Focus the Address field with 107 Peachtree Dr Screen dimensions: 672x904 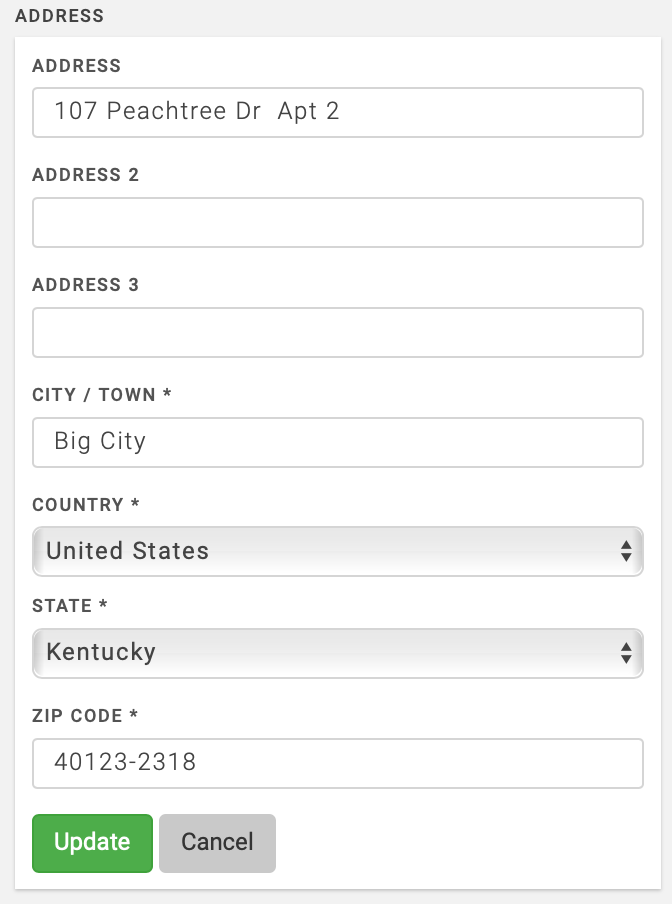[x=337, y=112]
